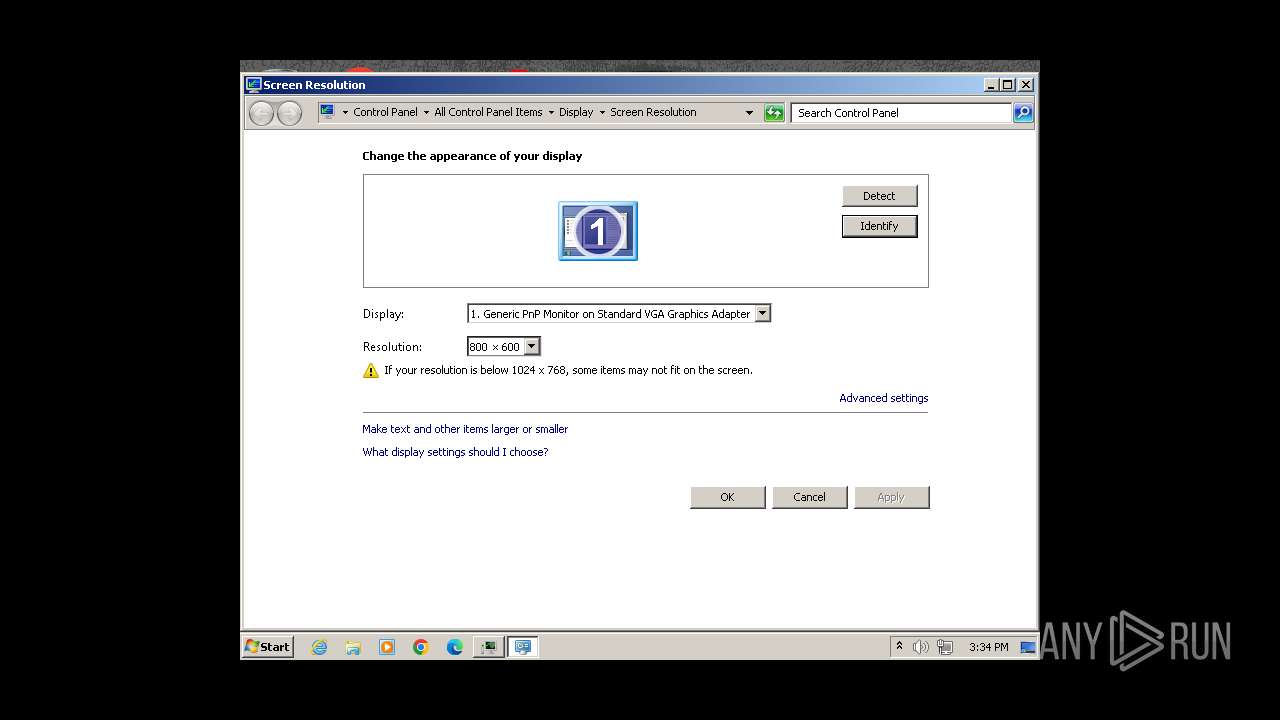Launch Microsoft Edge from taskbar

pos(455,647)
